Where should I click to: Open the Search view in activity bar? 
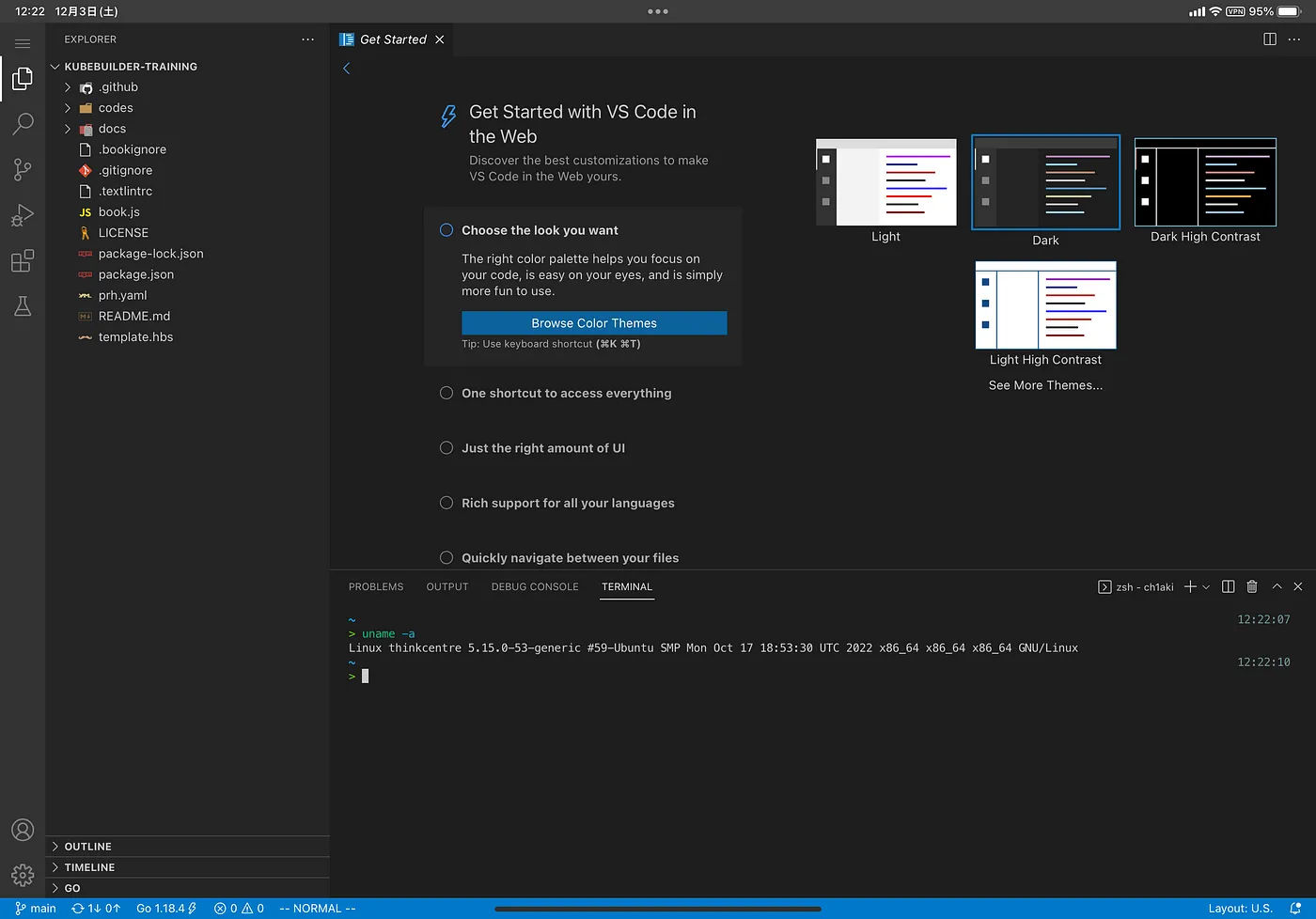[x=23, y=124]
